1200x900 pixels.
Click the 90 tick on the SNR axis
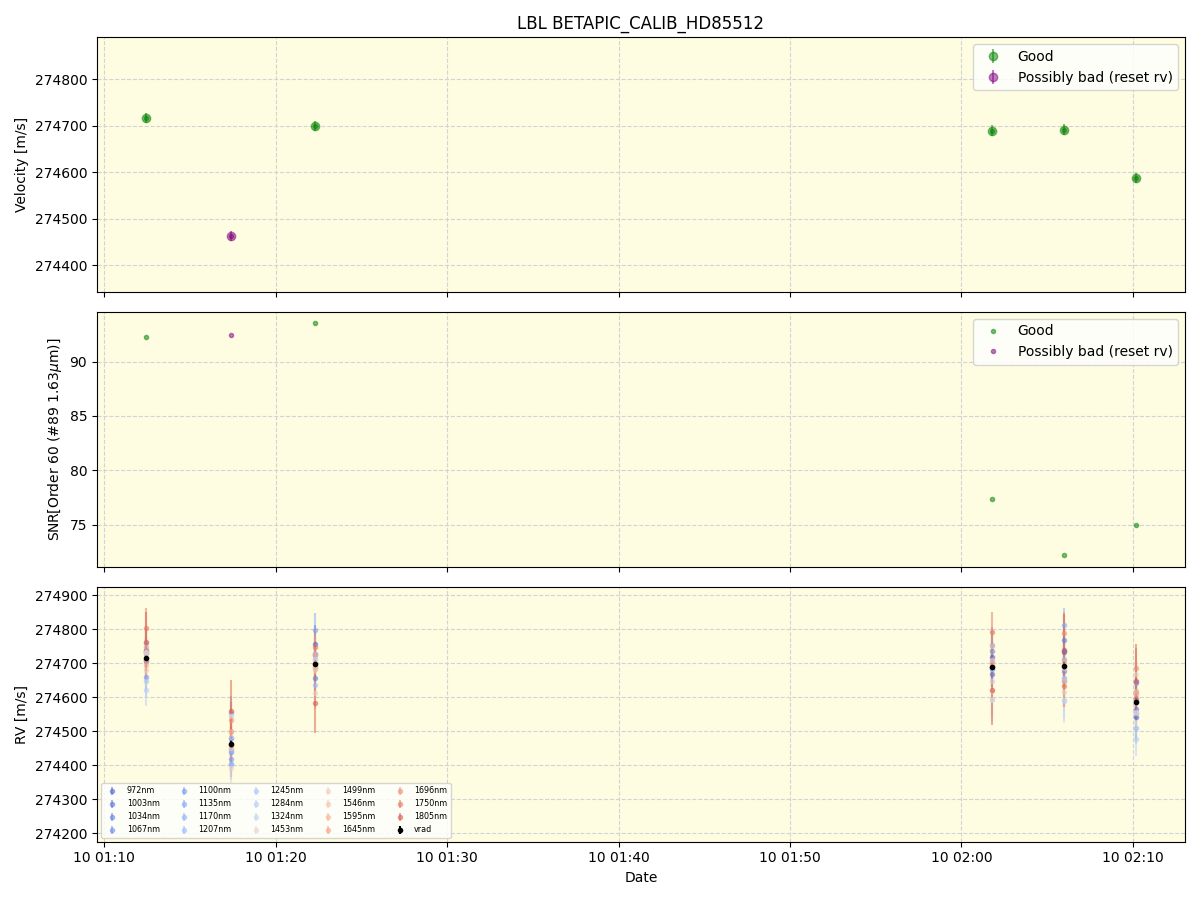coord(80,362)
